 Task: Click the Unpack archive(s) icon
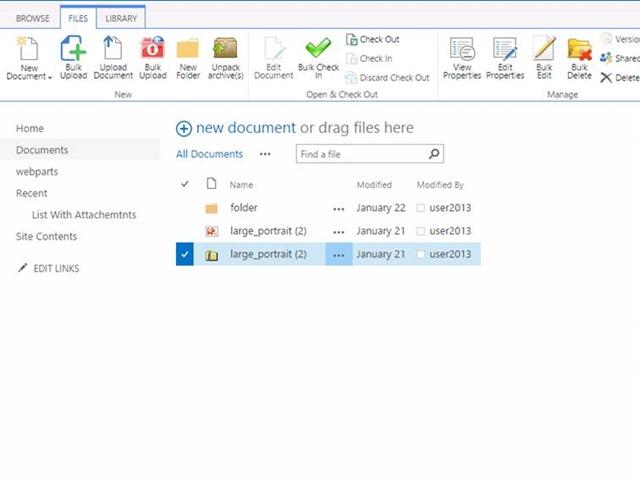(226, 50)
